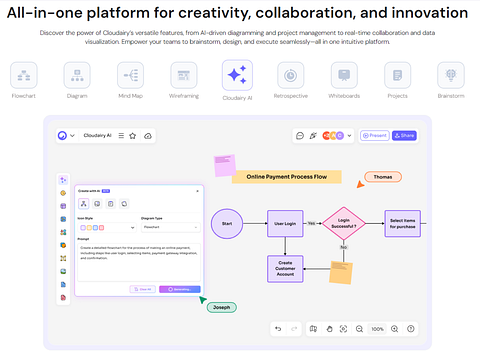Click the Cloudairy logo in the canvas toolbar
Image resolution: width=480 pixels, height=360 pixels.
point(62,136)
